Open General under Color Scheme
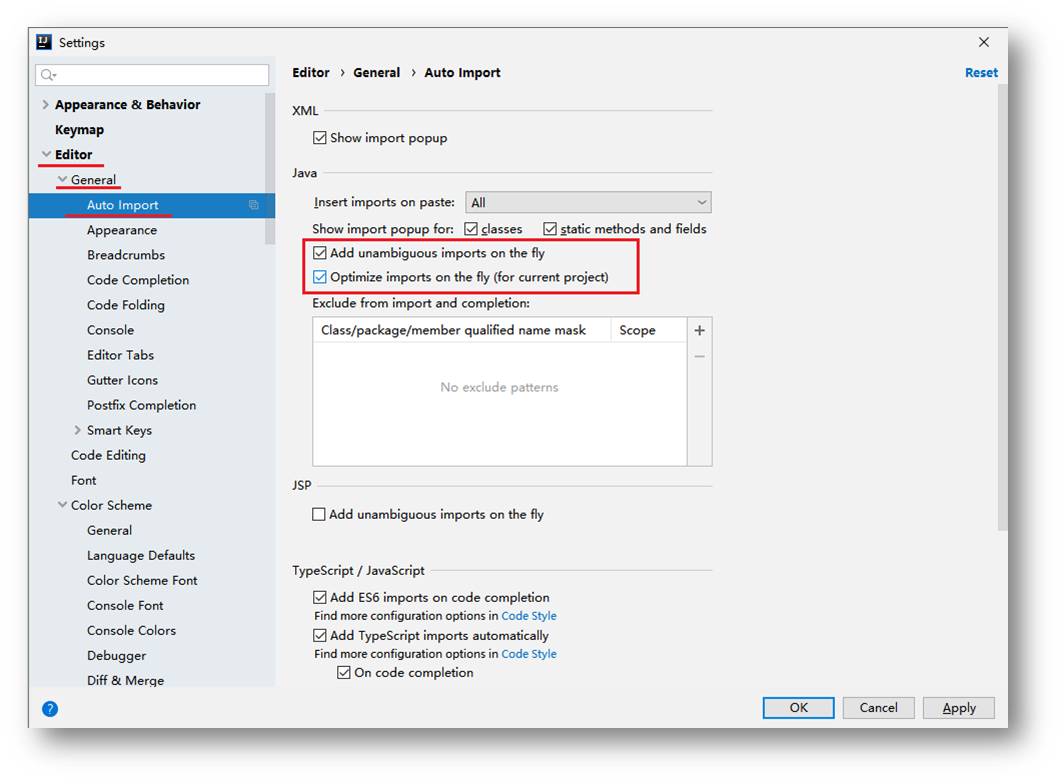 tap(110, 531)
